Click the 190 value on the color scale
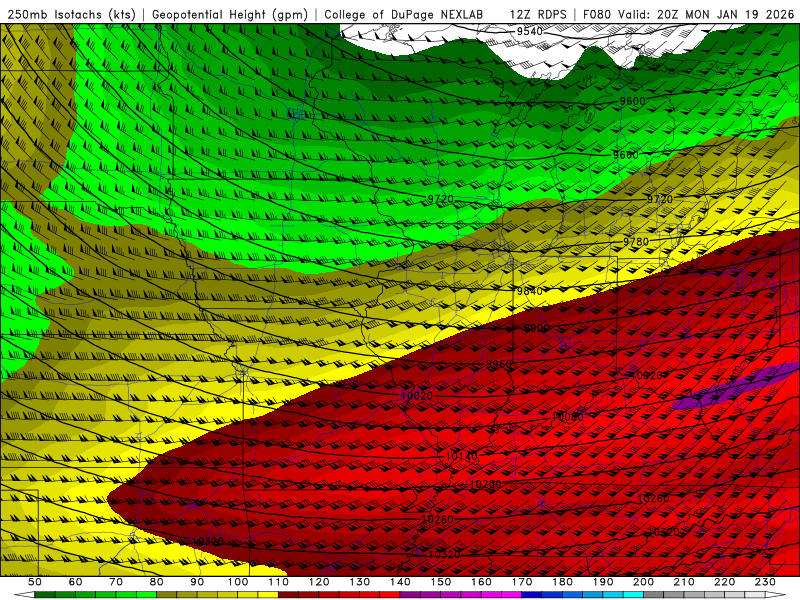Viewport: 800px width, 600px height. (x=603, y=582)
